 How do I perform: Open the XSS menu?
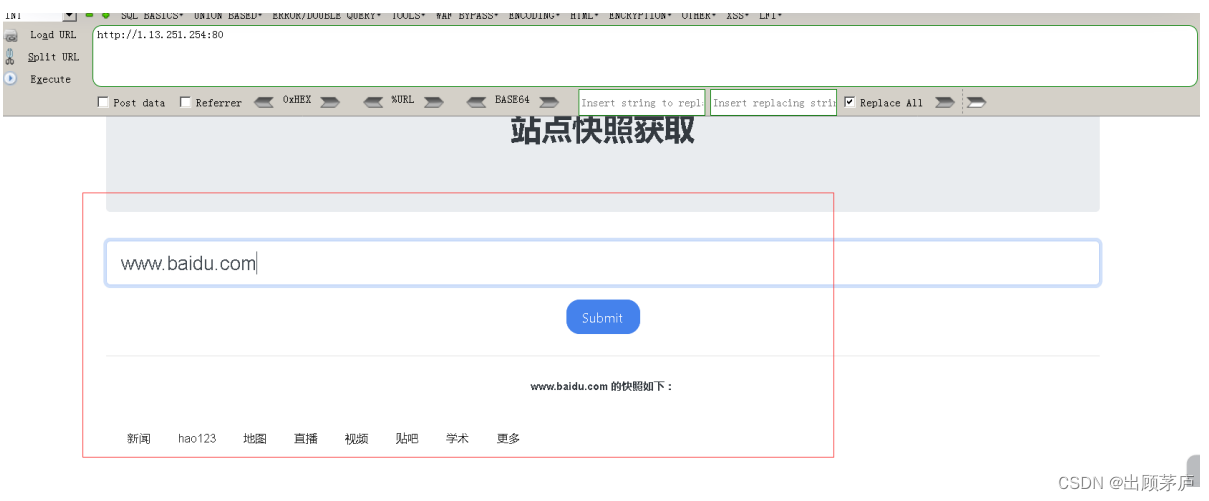(x=738, y=16)
